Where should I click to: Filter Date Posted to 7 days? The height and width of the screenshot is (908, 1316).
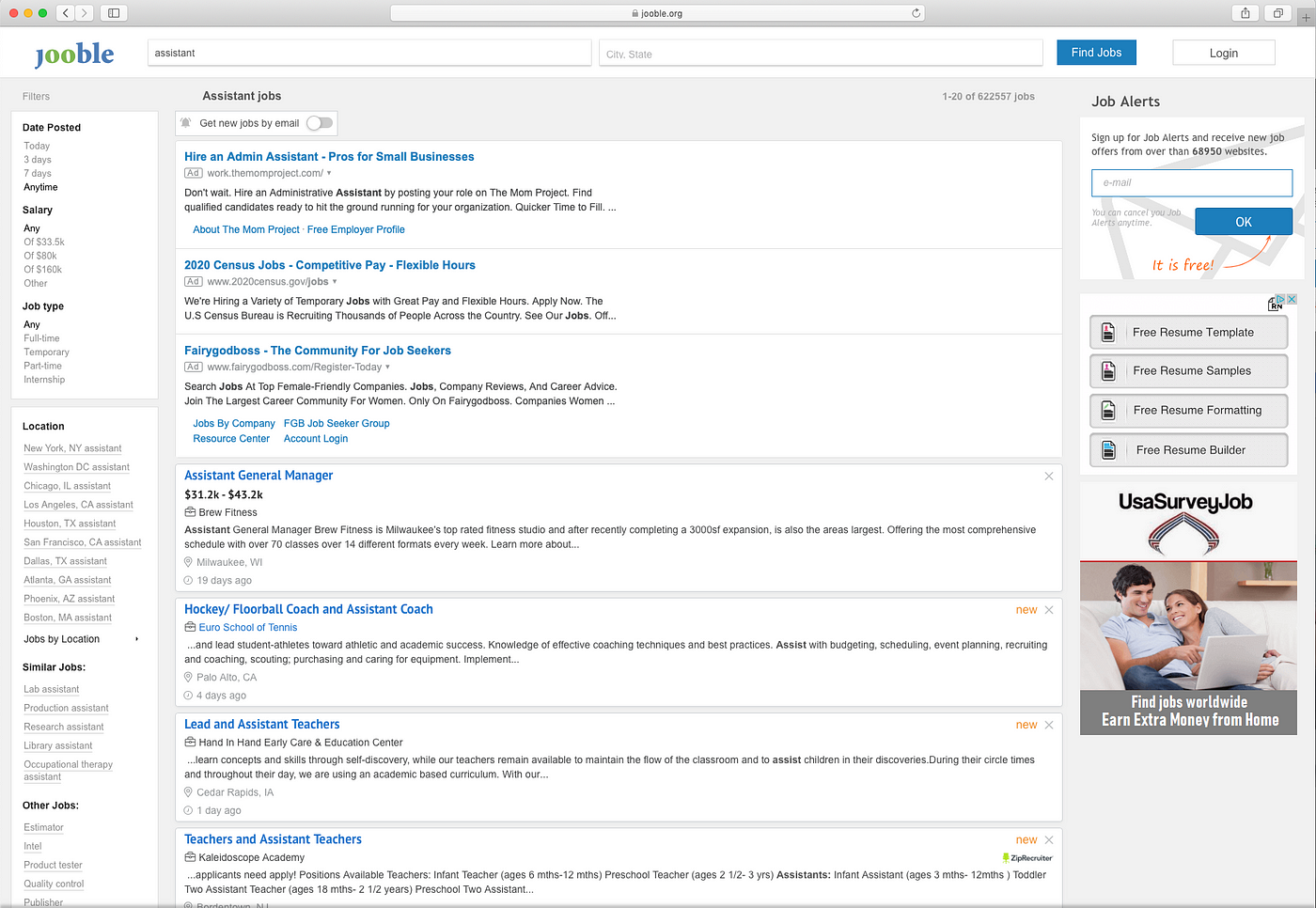tap(38, 174)
